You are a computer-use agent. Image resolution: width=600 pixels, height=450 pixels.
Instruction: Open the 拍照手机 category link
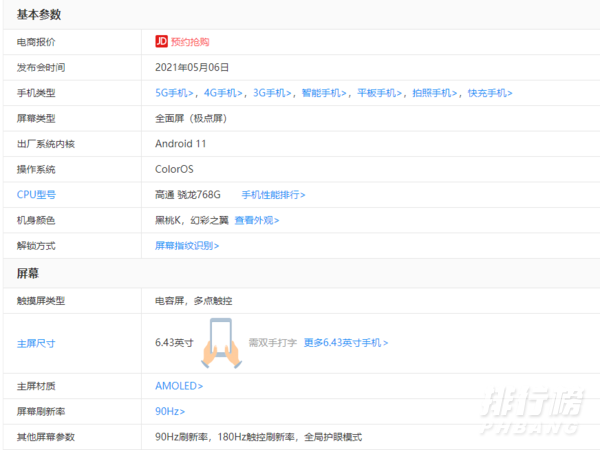pos(435,93)
